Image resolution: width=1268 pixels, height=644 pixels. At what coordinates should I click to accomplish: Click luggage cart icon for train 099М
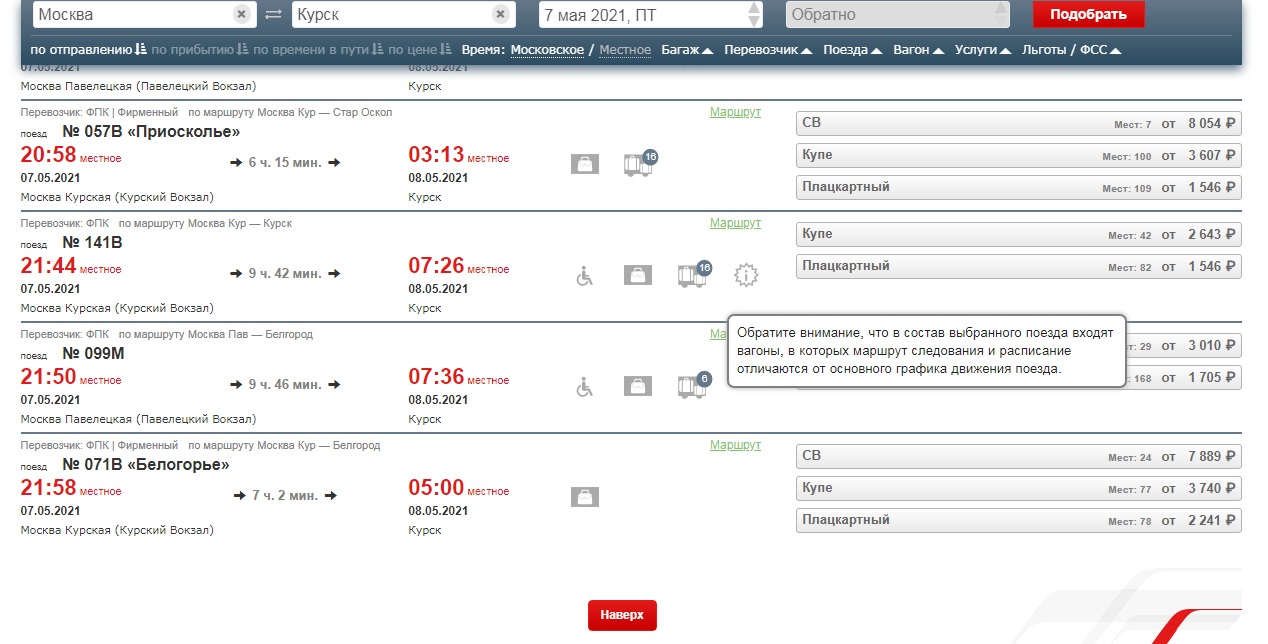tap(692, 386)
